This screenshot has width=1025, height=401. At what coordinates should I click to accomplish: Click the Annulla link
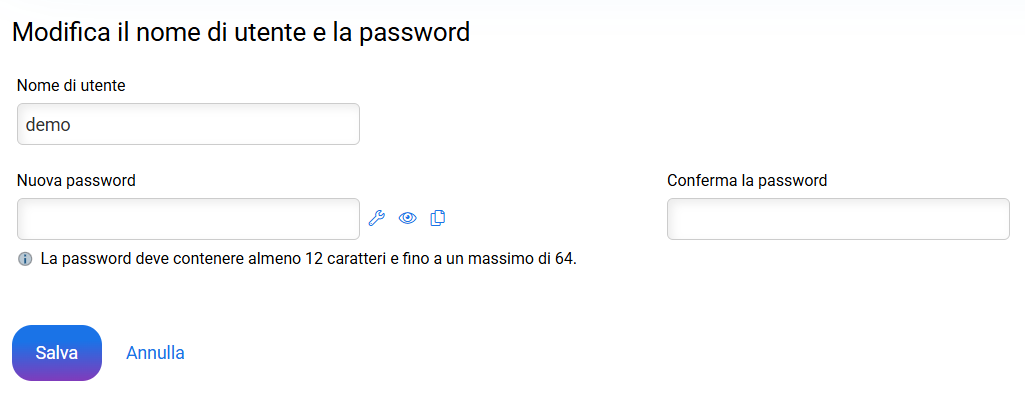tap(155, 353)
